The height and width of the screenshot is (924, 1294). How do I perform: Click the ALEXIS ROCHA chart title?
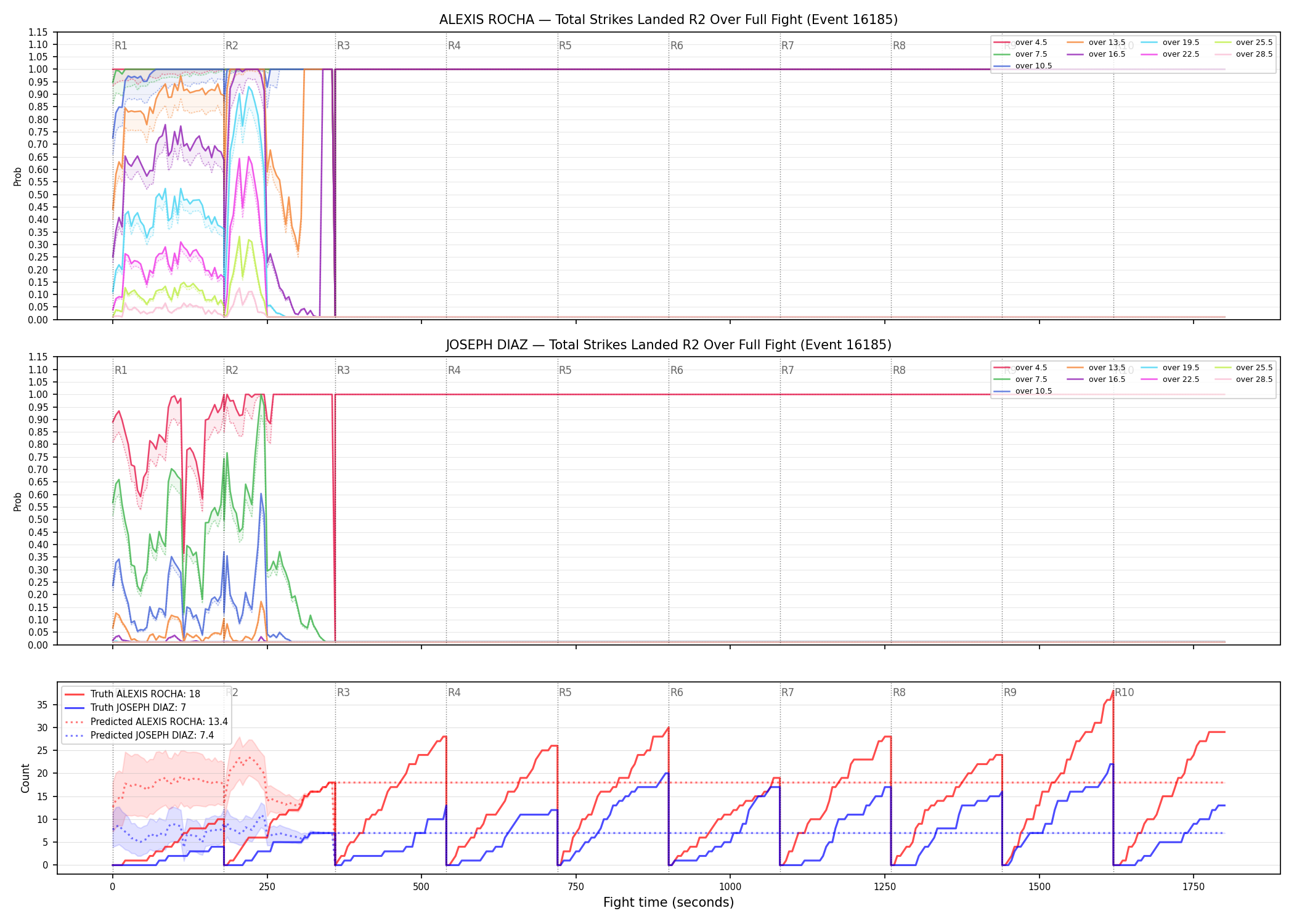(669, 20)
